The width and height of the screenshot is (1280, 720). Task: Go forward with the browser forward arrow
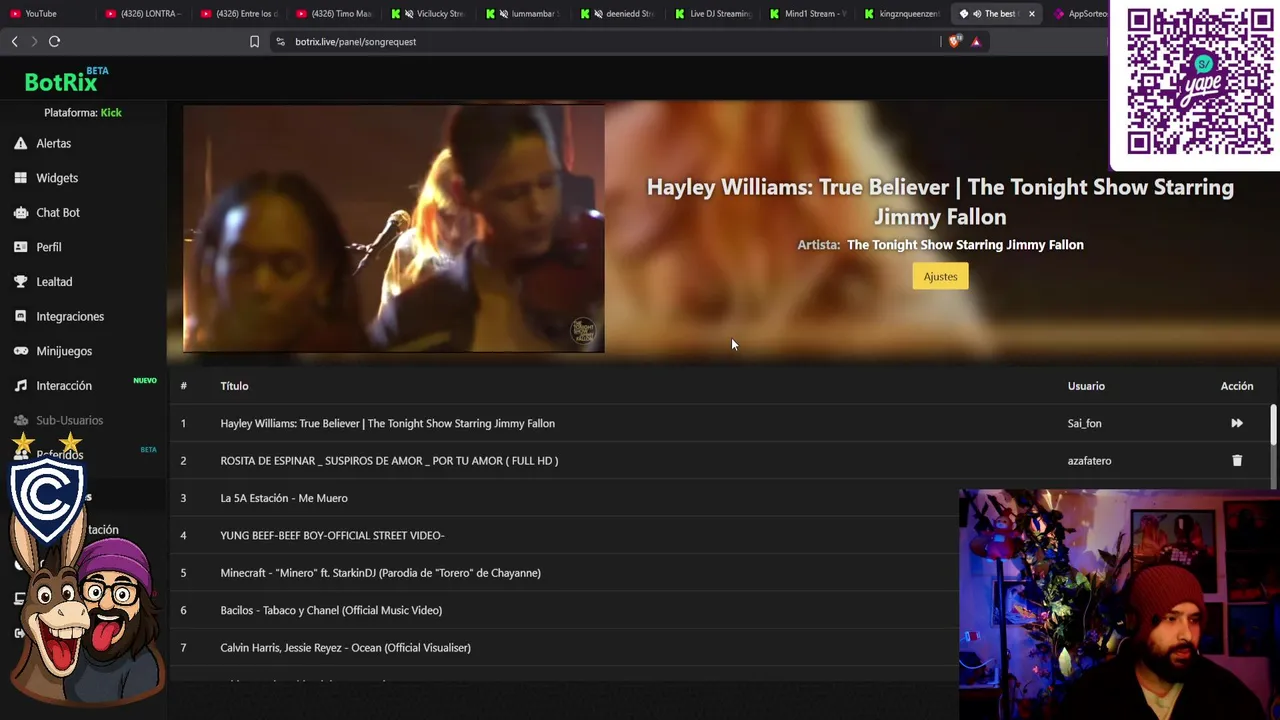point(33,41)
